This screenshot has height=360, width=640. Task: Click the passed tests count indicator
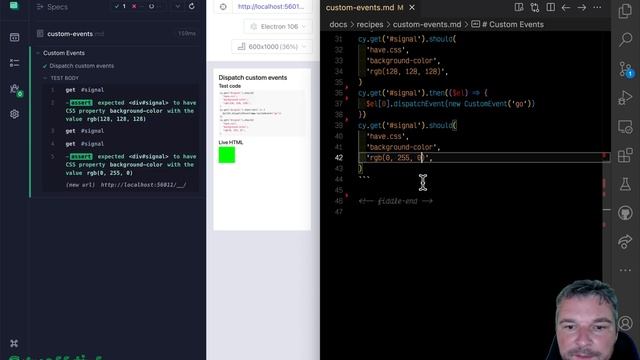pyautogui.click(x=120, y=7)
